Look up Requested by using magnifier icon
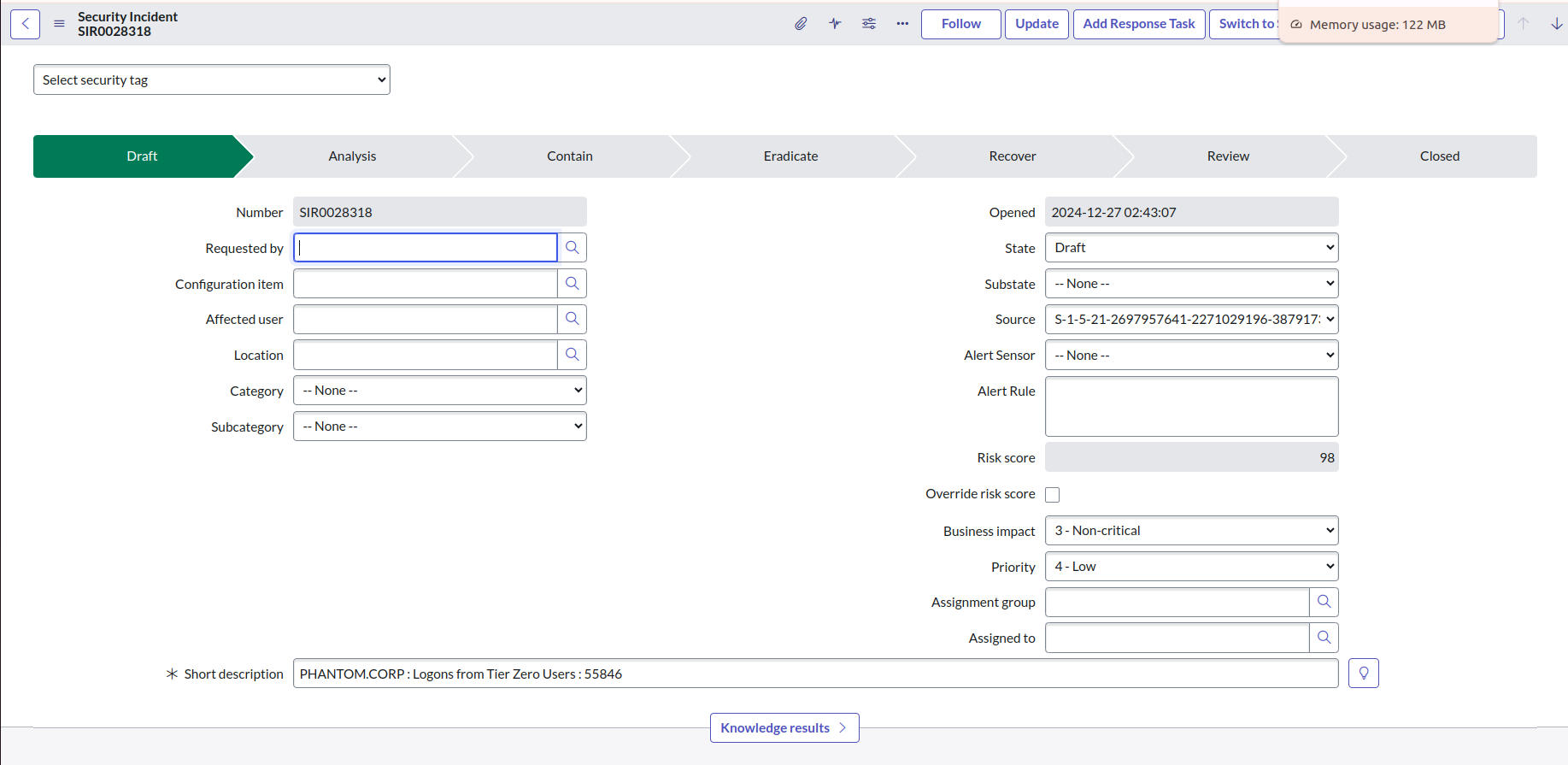This screenshot has width=1568, height=765. [573, 248]
